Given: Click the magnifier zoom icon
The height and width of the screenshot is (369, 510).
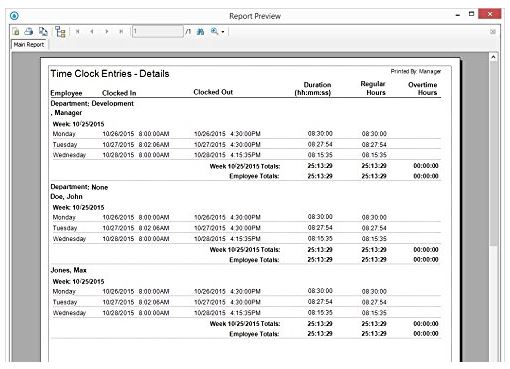Looking at the screenshot, I should (x=214, y=32).
